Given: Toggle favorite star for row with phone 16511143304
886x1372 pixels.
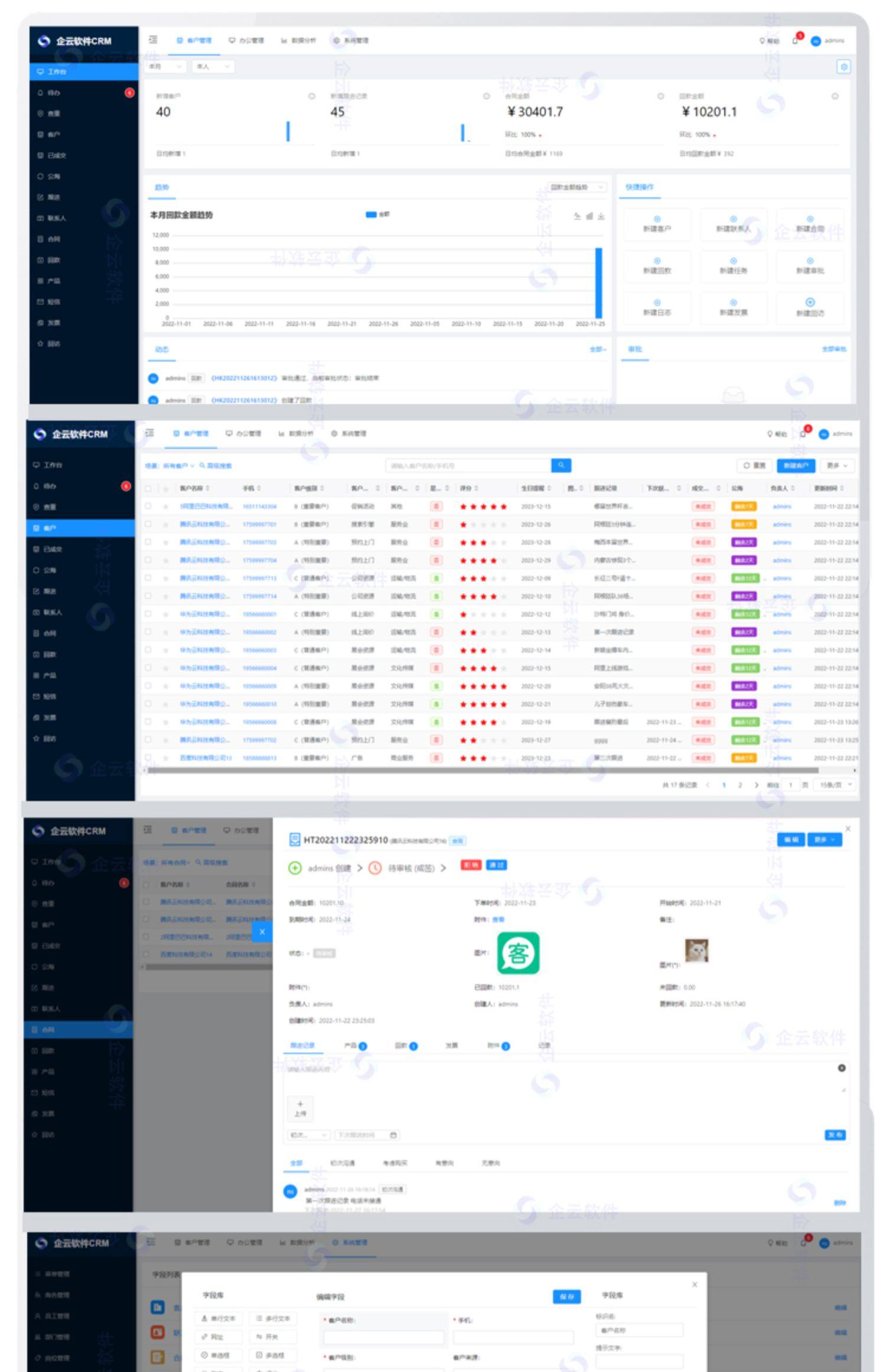Looking at the screenshot, I should [x=166, y=507].
